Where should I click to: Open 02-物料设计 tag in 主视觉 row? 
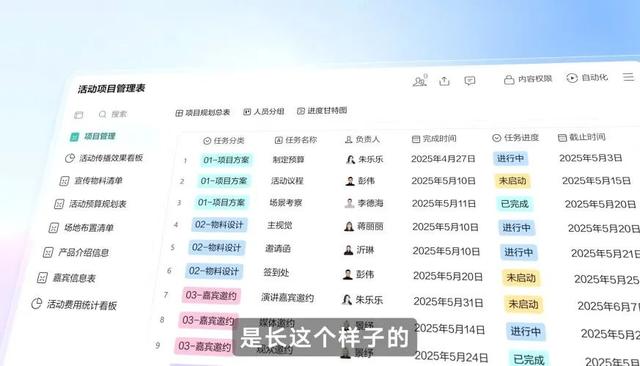tap(219, 225)
